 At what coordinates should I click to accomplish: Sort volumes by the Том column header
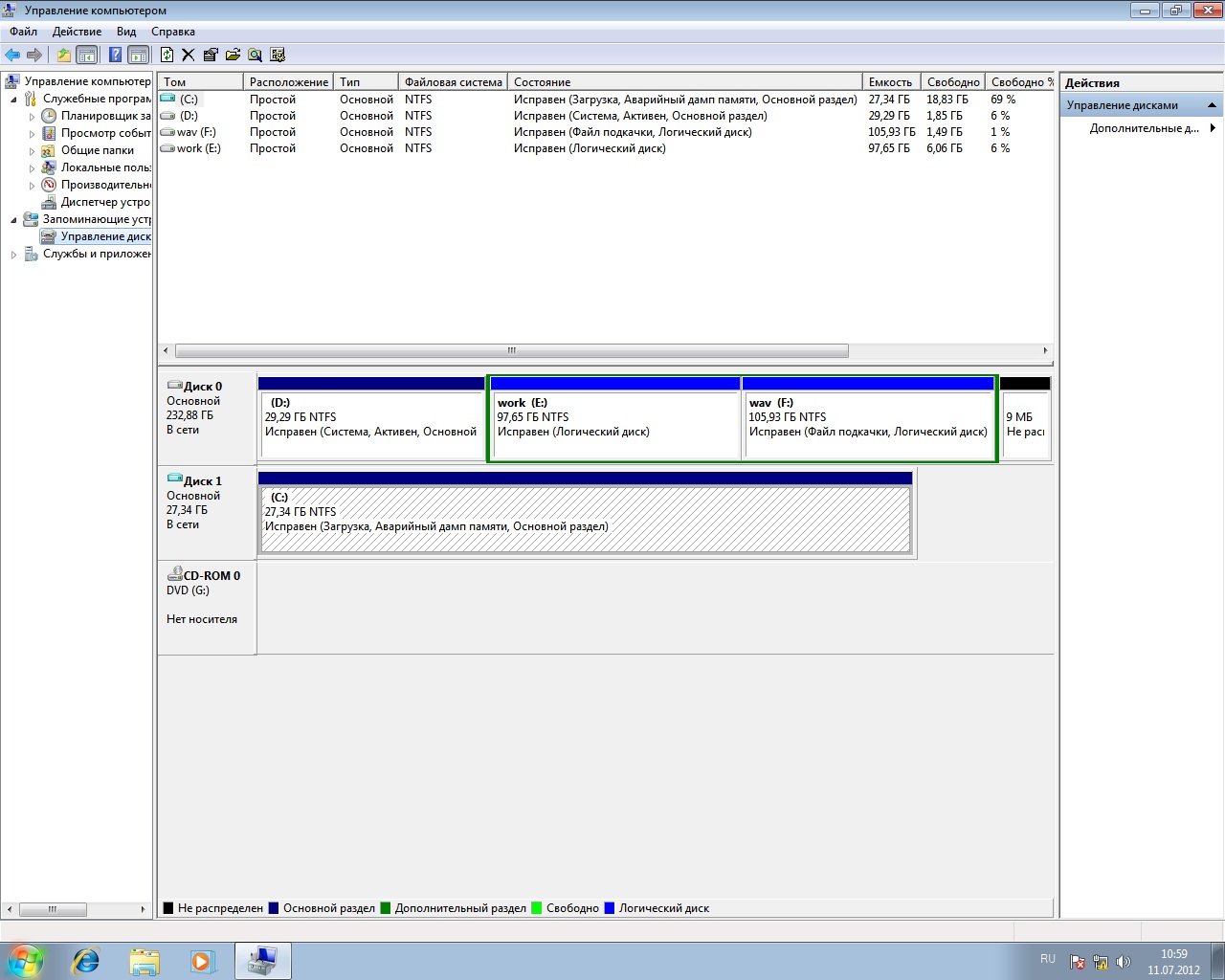tap(200, 82)
